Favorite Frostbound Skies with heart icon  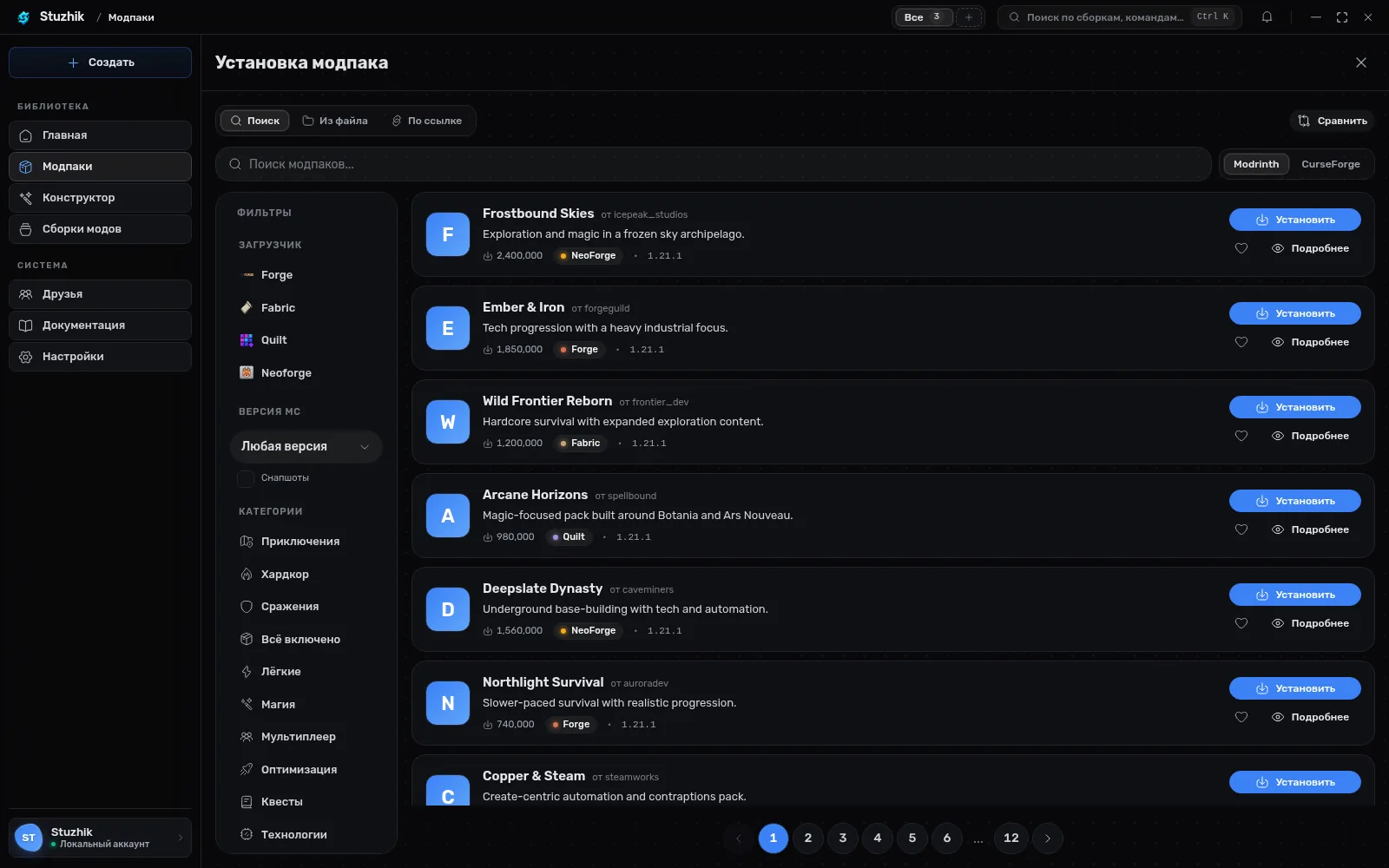[x=1241, y=248]
